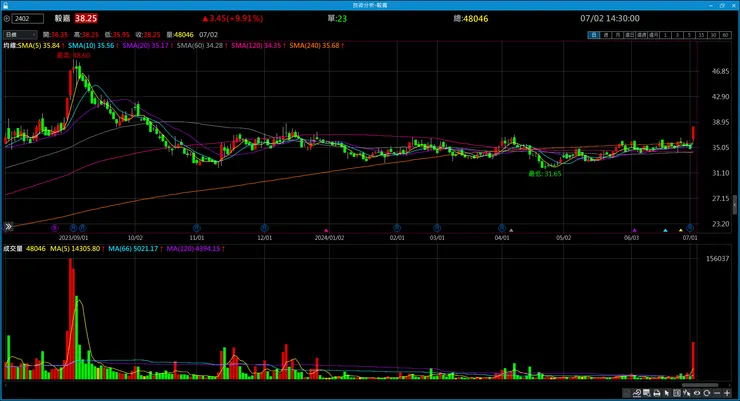Click the yellow triangle marker before 07/01
The height and width of the screenshot is (401, 740).
click(x=681, y=230)
